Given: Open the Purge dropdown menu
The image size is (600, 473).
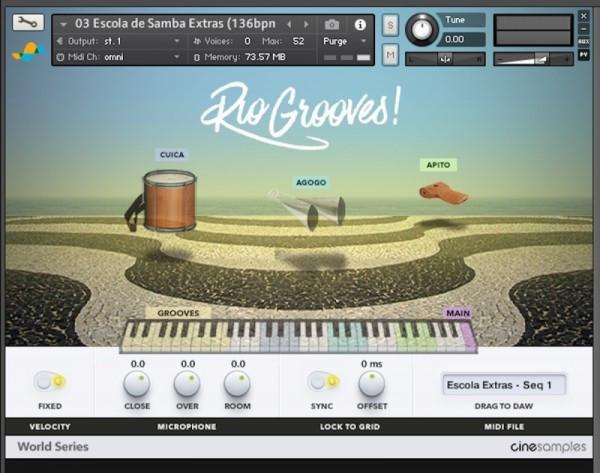Looking at the screenshot, I should coord(345,41).
